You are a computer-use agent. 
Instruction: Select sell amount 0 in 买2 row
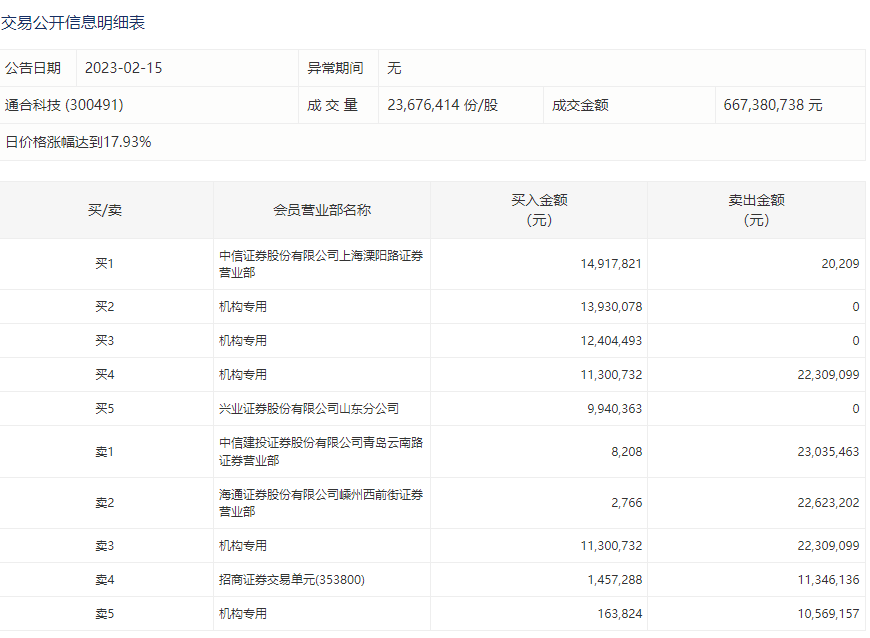tap(856, 307)
